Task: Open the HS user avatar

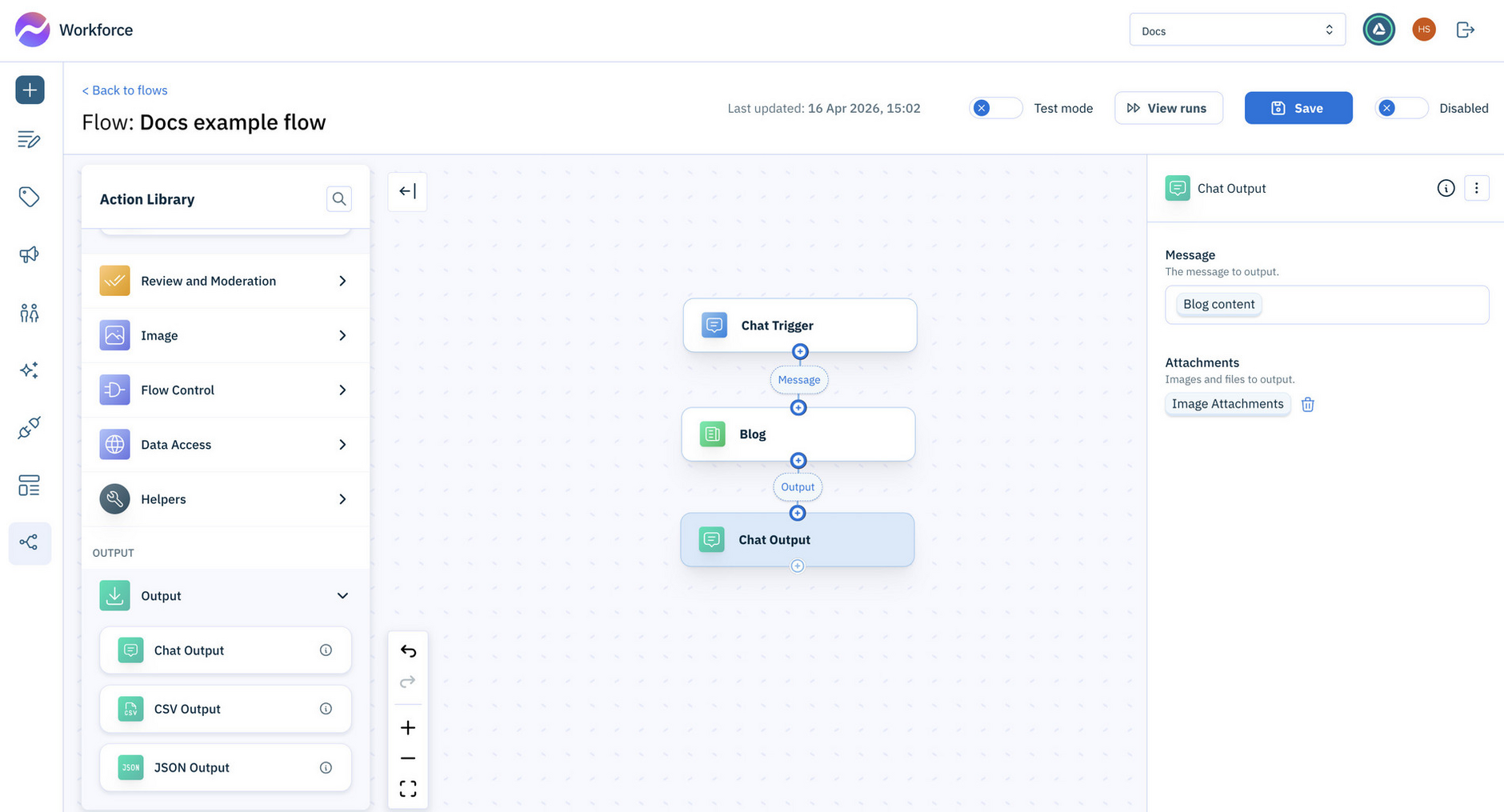Action: [x=1423, y=30]
